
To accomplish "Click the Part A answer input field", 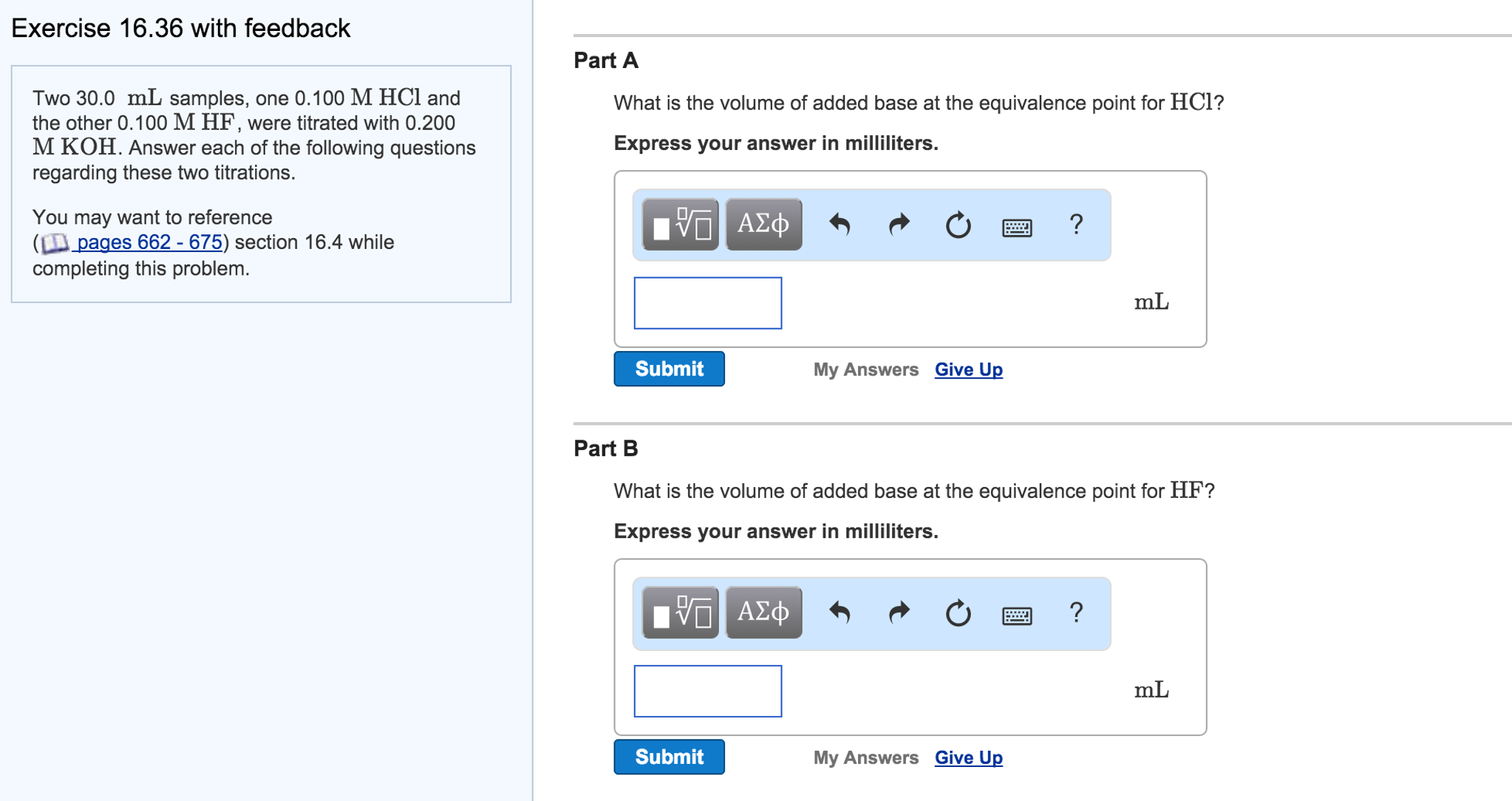I will (706, 303).
